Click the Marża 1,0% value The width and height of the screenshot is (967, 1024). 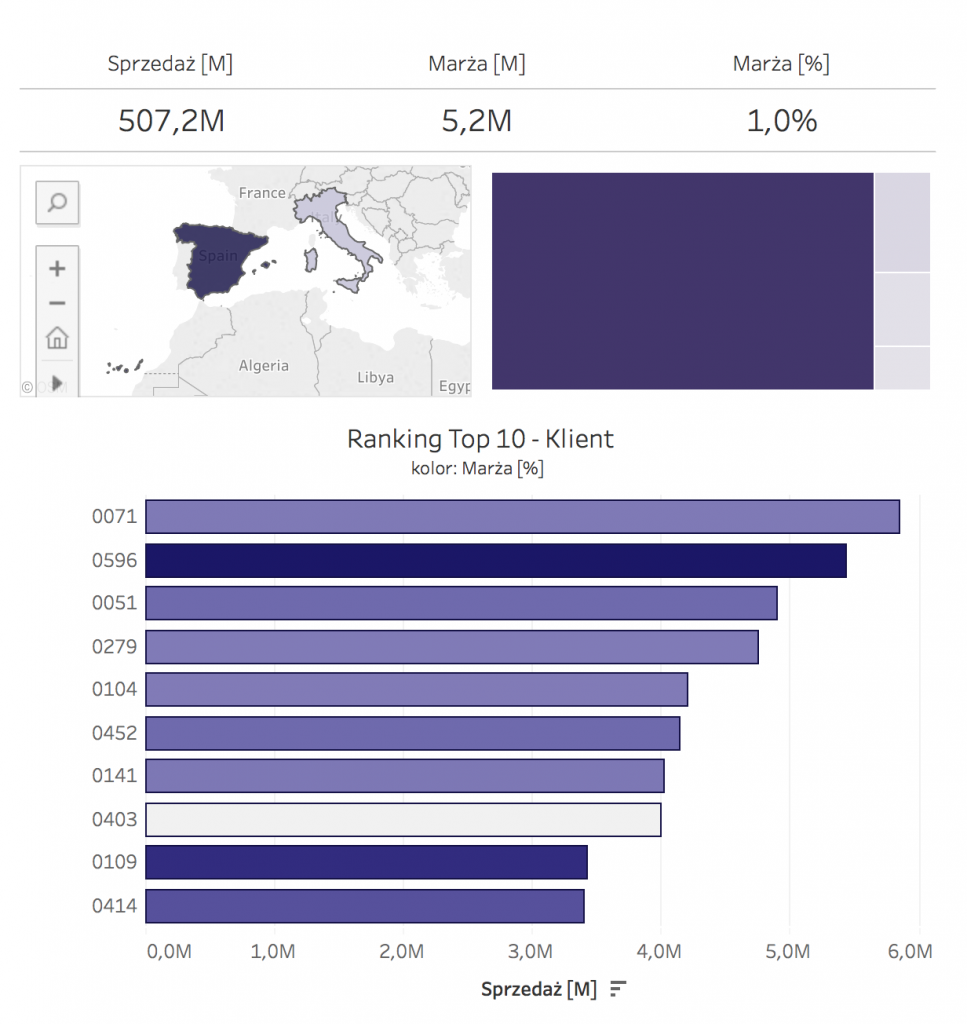click(x=781, y=121)
